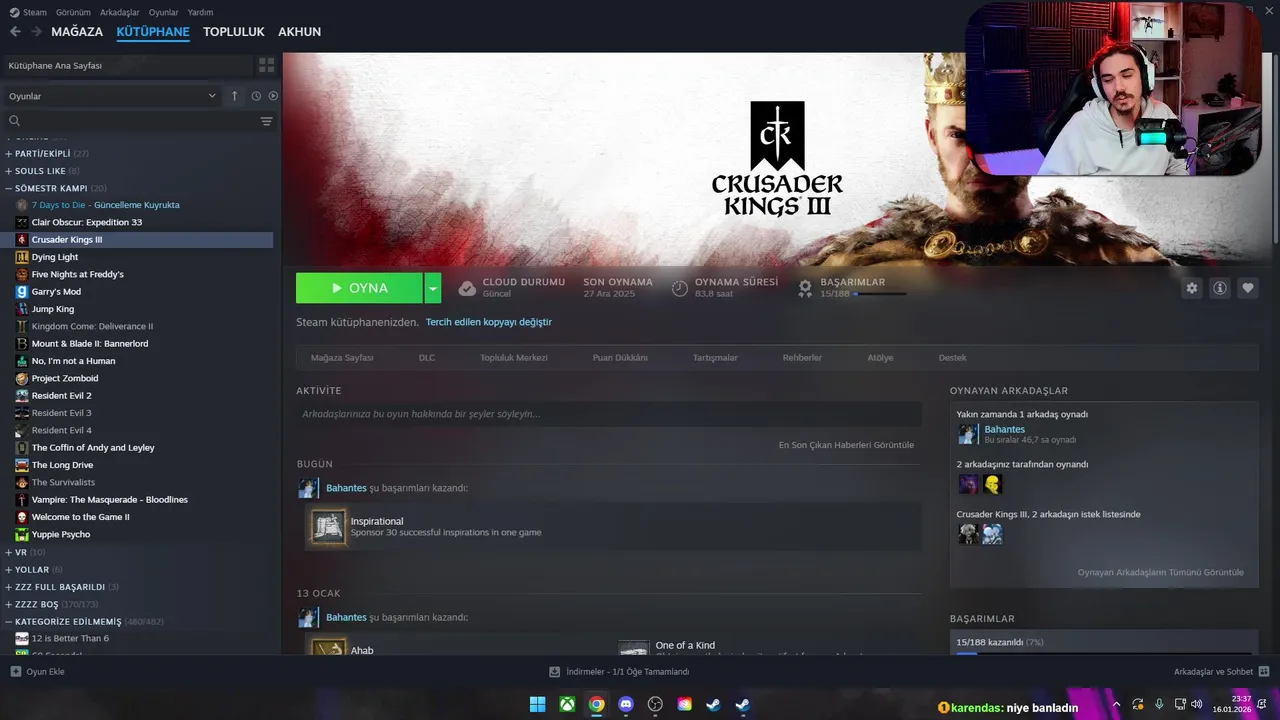Image resolution: width=1280 pixels, height=720 pixels.
Task: Open Discord from taskbar
Action: click(x=626, y=704)
